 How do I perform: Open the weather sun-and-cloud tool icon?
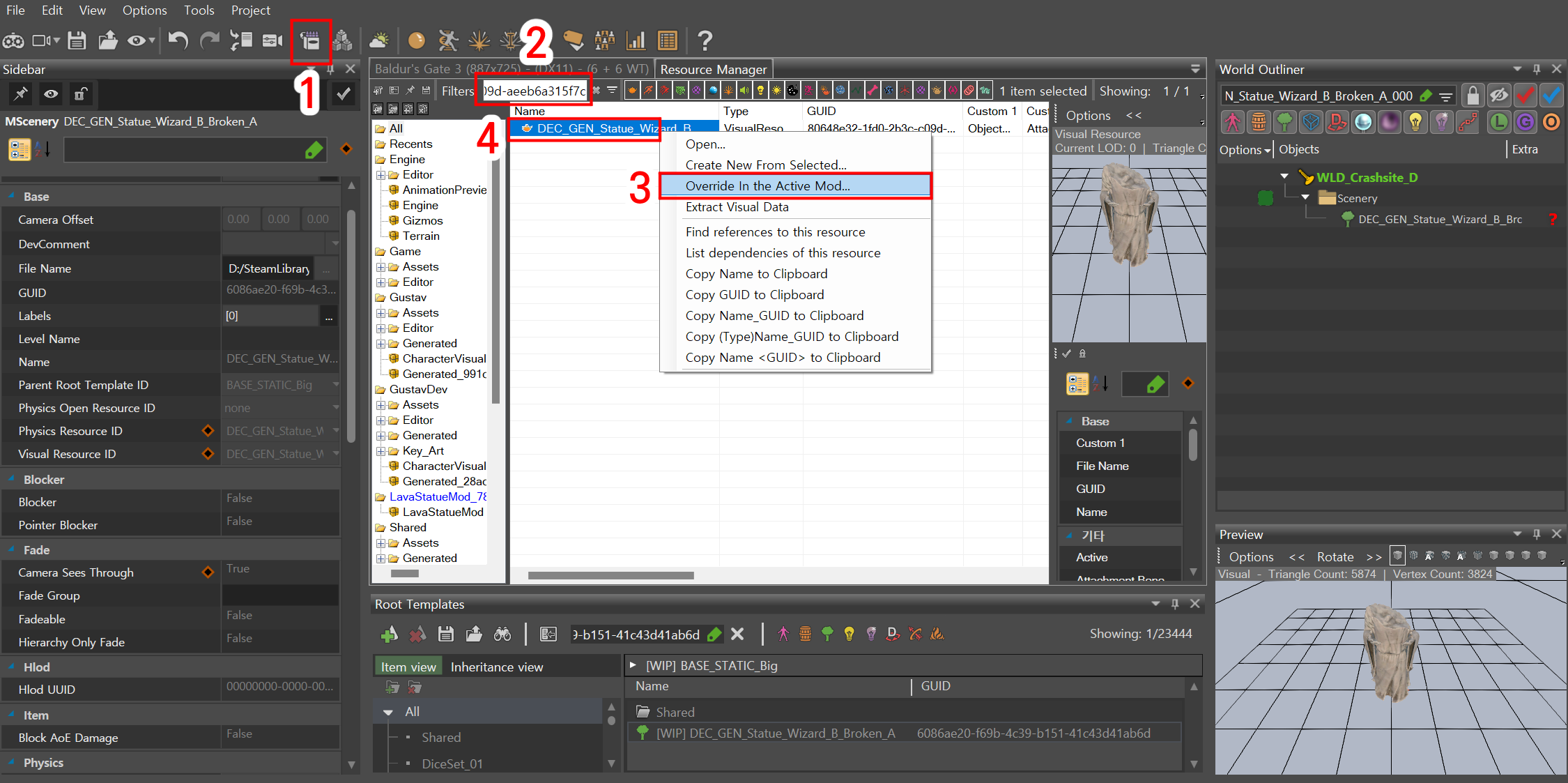pyautogui.click(x=380, y=41)
